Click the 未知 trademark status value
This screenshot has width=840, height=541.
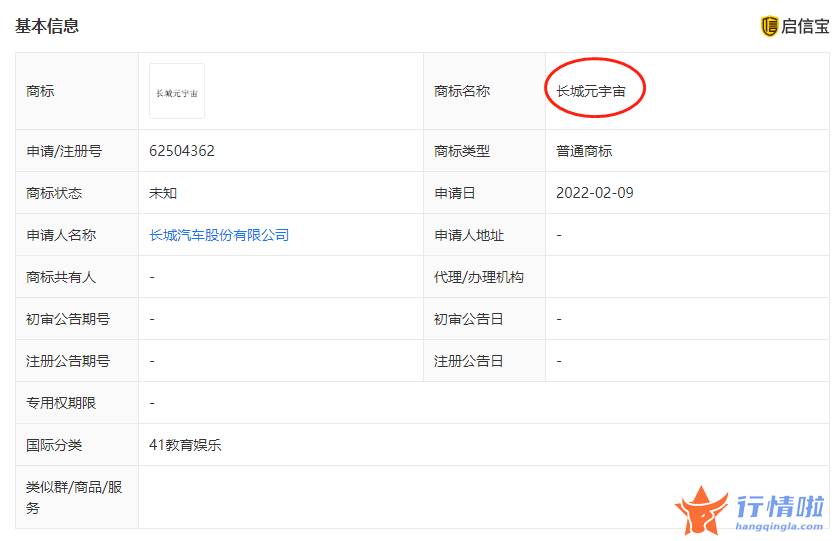[x=163, y=193]
